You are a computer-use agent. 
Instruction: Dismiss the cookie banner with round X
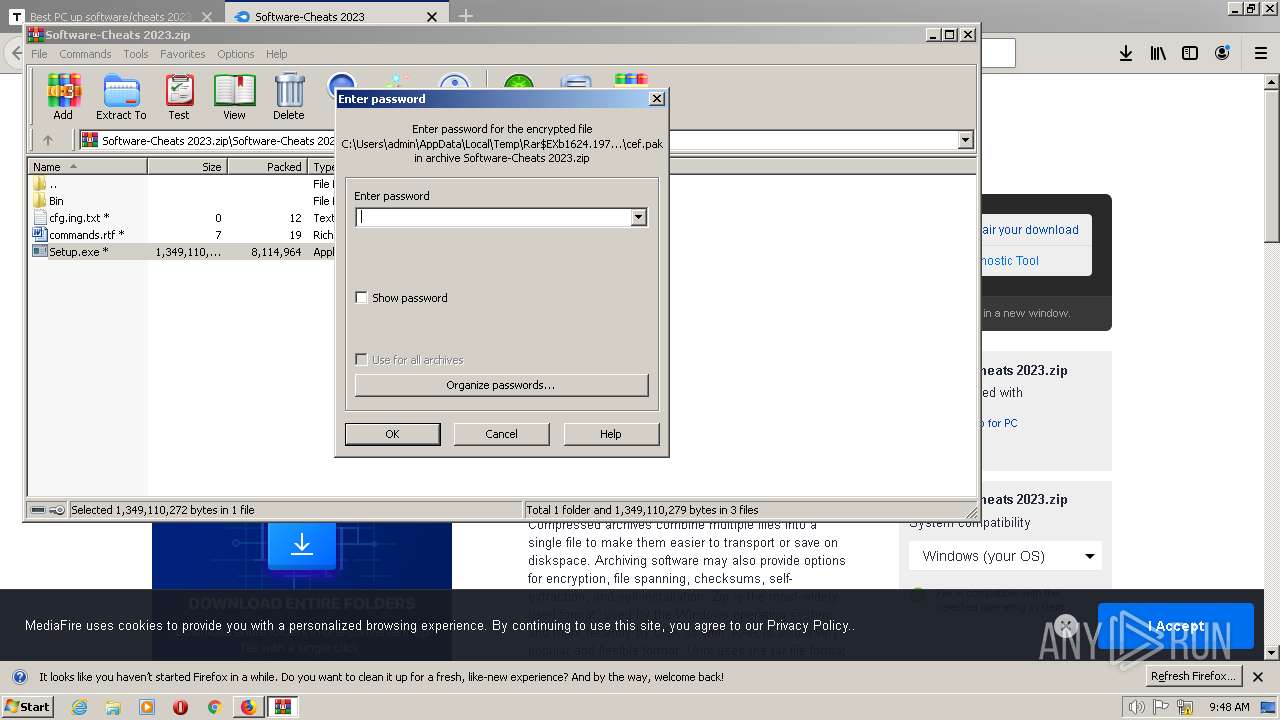(x=1066, y=626)
